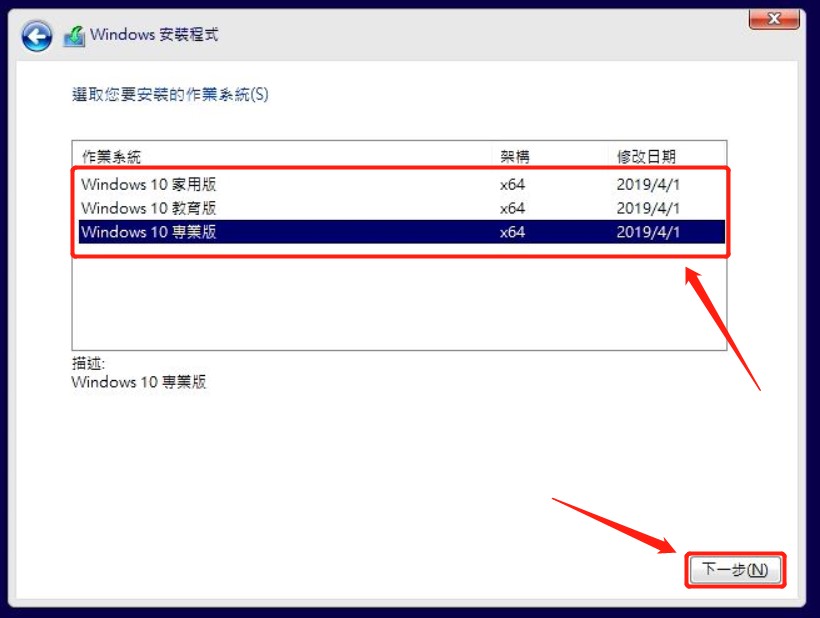
Task: Click the 2019/4/1 date of highlighted 專業版 row
Action: [x=648, y=232]
